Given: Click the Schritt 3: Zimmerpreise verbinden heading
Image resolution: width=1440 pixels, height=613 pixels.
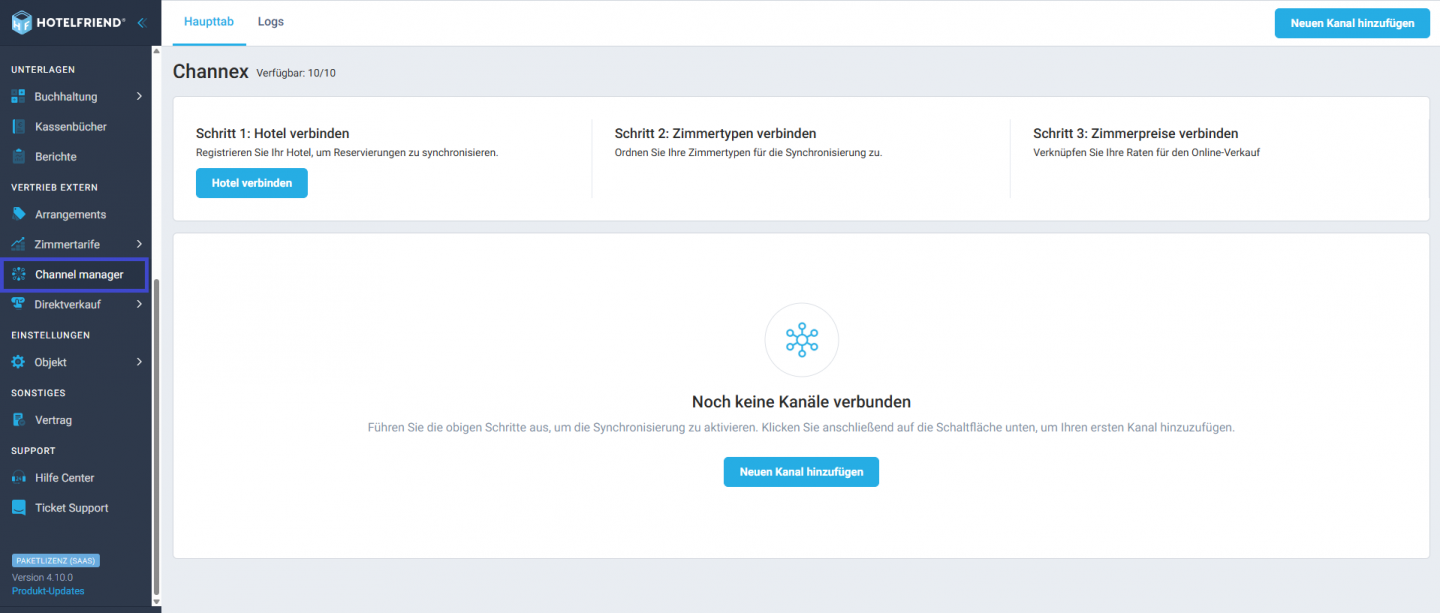Looking at the screenshot, I should (x=1136, y=133).
